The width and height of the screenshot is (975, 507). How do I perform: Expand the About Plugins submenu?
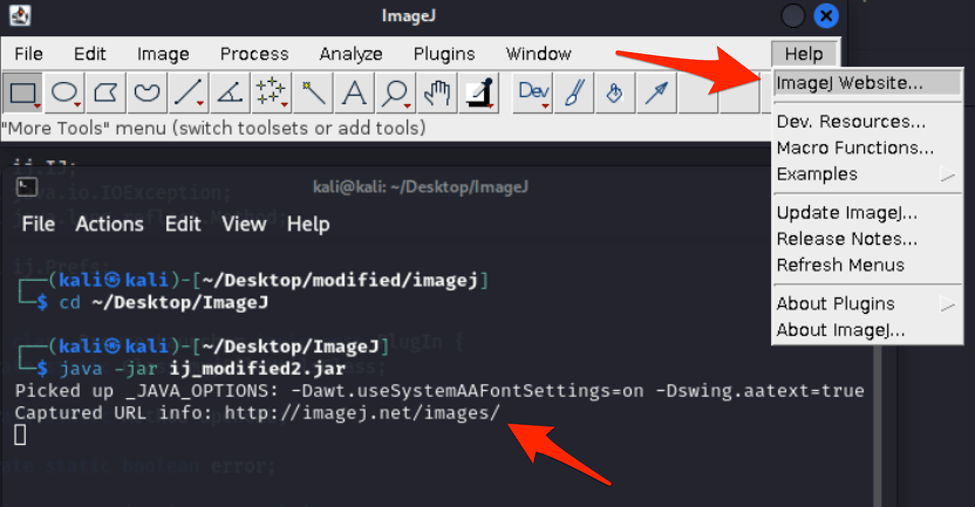[x=867, y=304]
